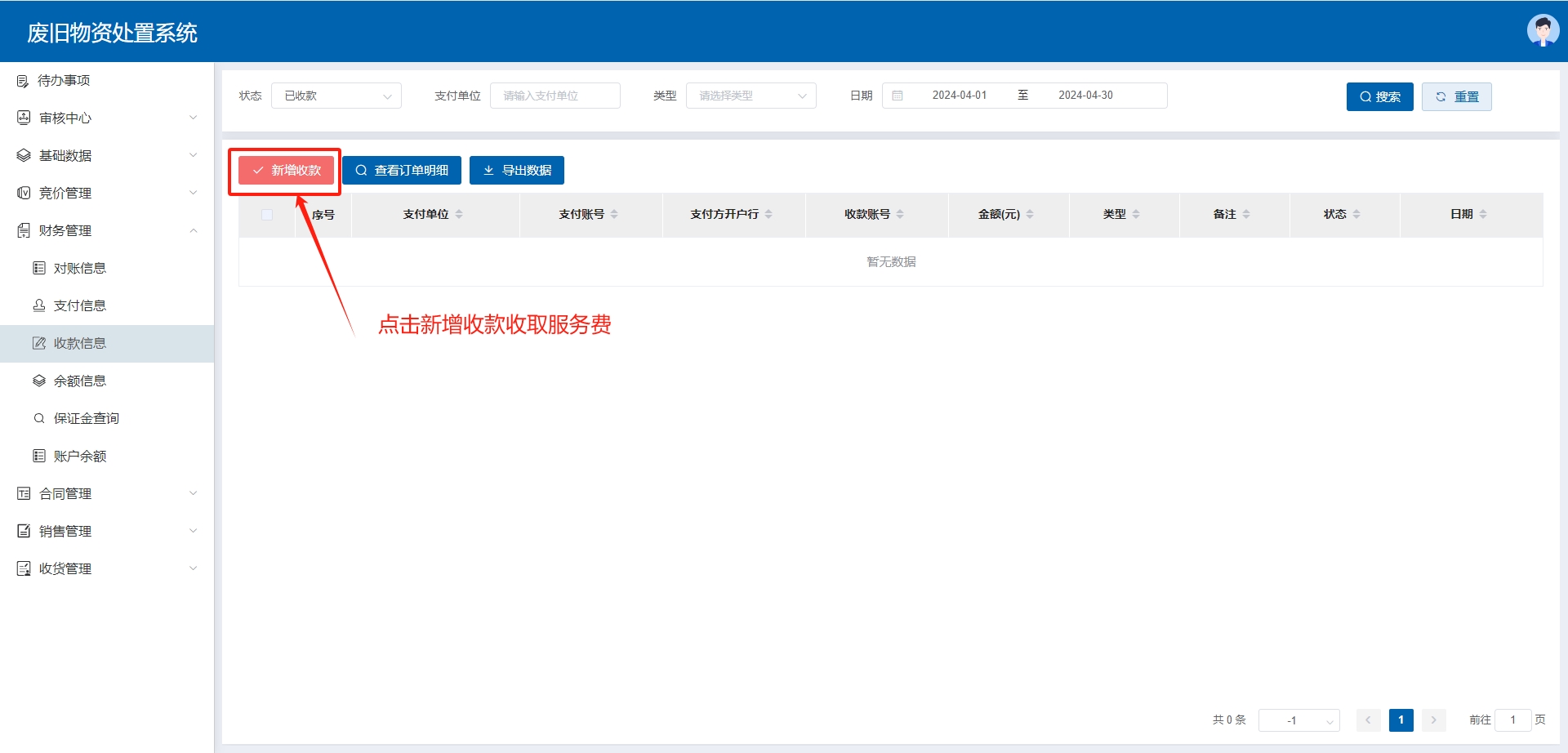Click the calendar icon in date field
This screenshot has width=1568, height=753.
click(898, 96)
